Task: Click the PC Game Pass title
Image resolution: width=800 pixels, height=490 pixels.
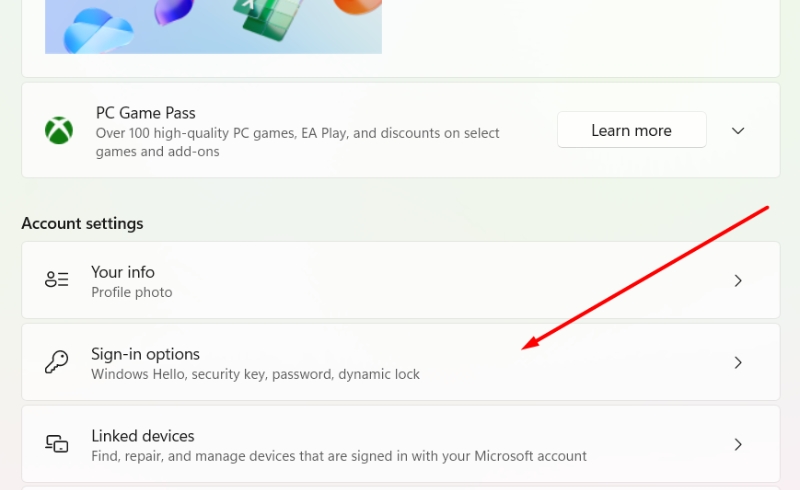Action: (146, 113)
